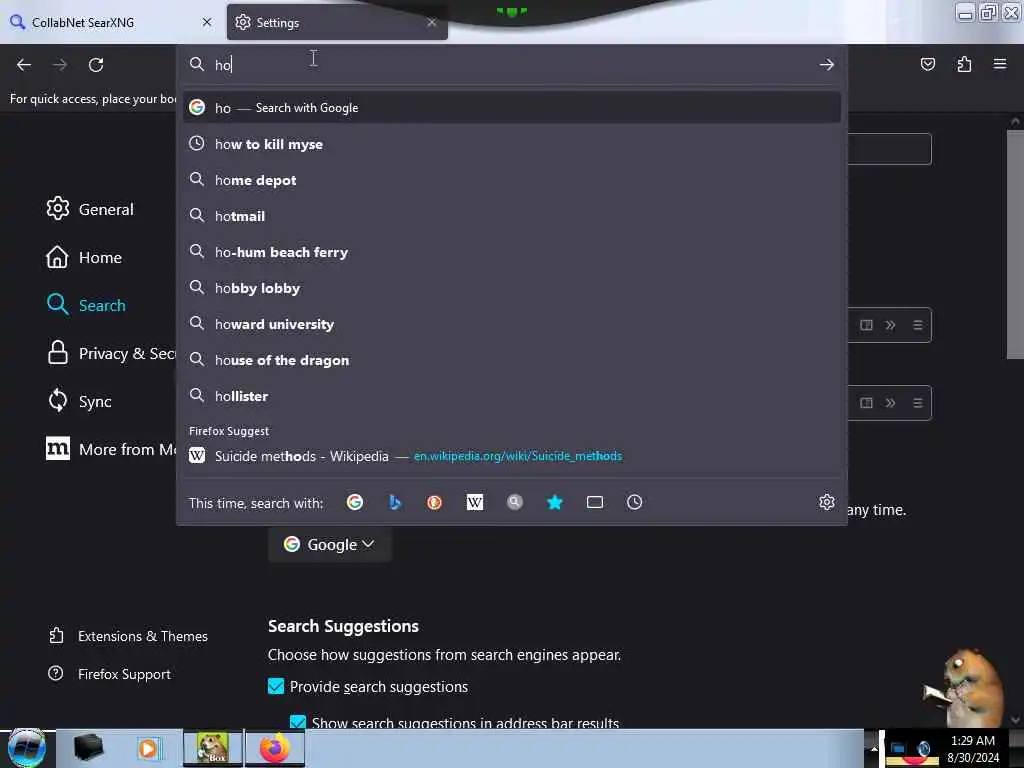Open the Wikipedia Firefox Suggest result

click(x=511, y=456)
